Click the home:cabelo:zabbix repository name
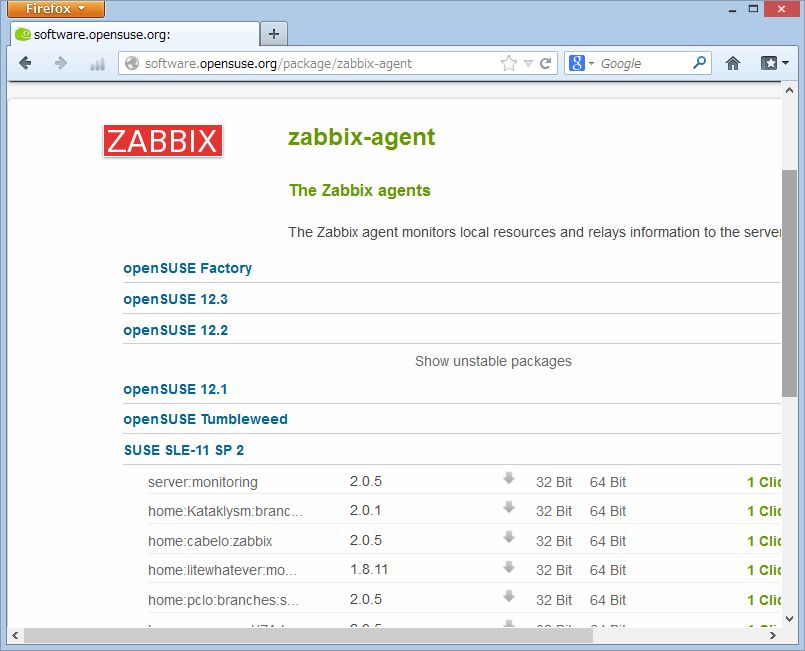The height and width of the screenshot is (651, 805). click(210, 541)
